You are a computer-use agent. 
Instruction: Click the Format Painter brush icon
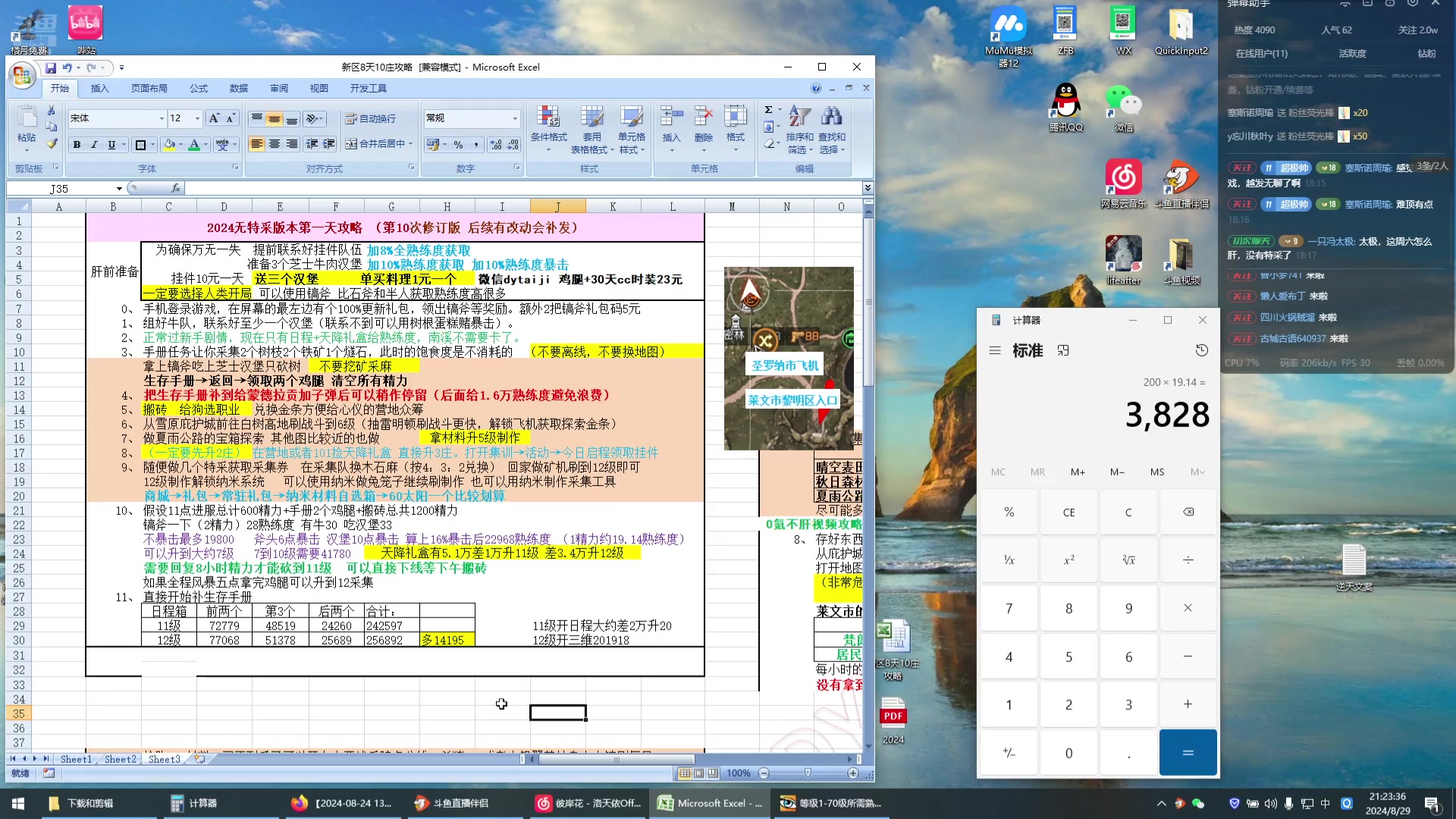pos(52,144)
